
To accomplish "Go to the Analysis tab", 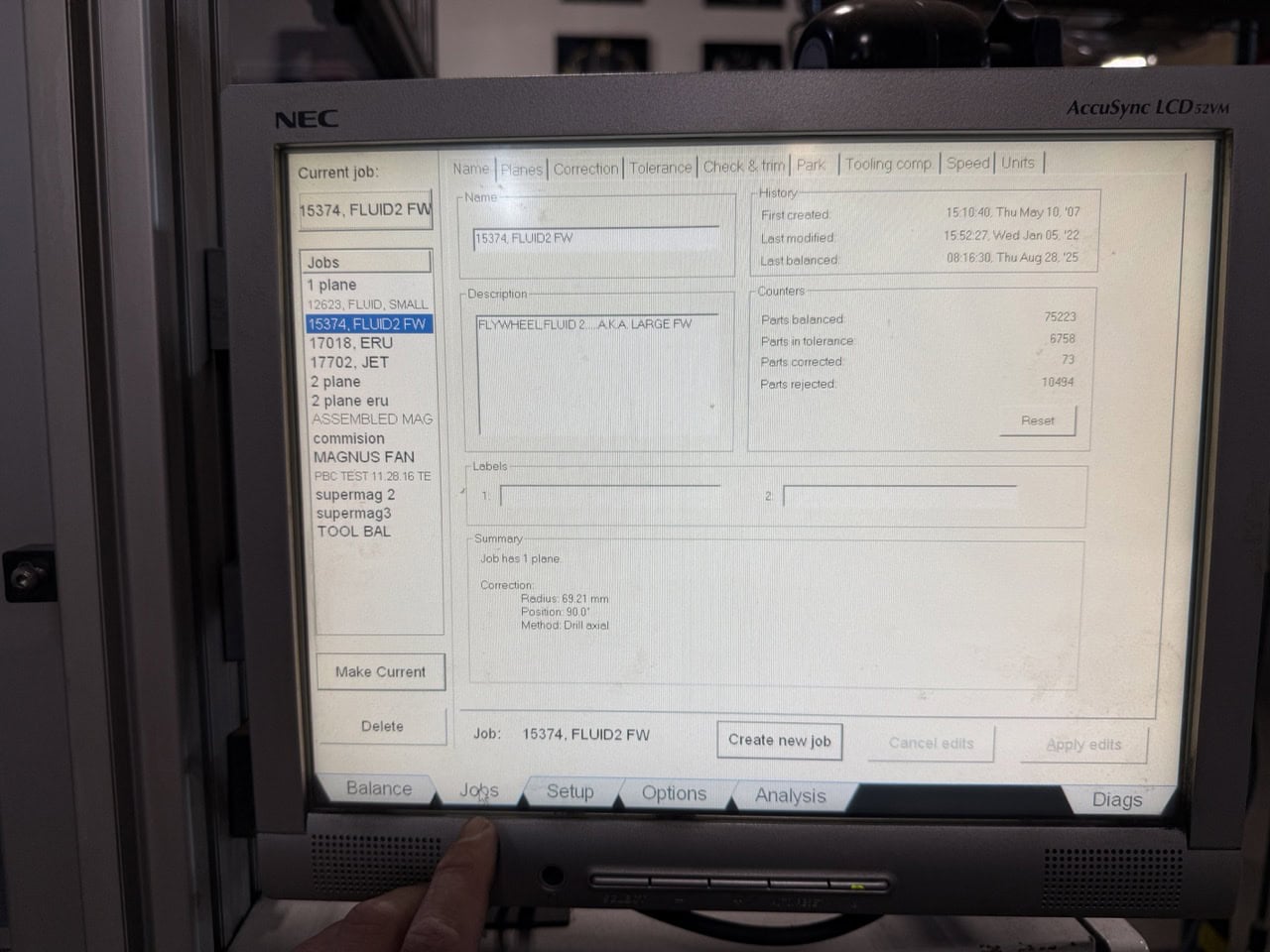I will coord(790,795).
